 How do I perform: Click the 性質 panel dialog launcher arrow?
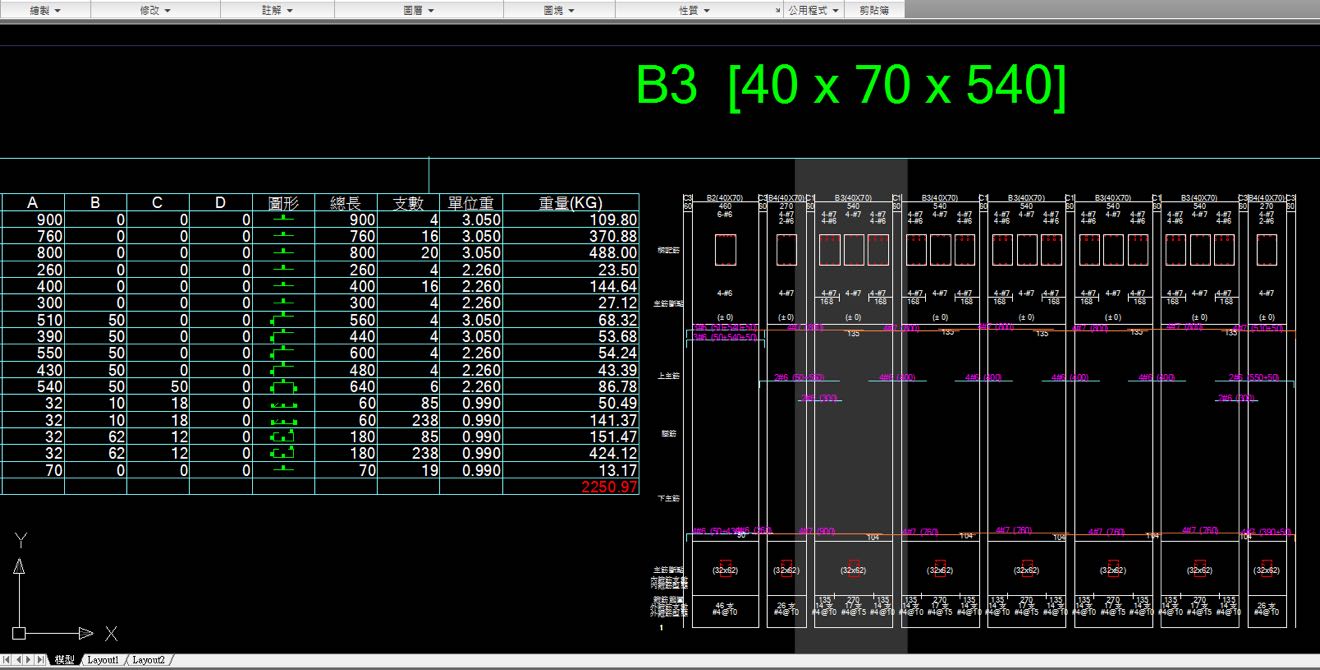tap(778, 10)
